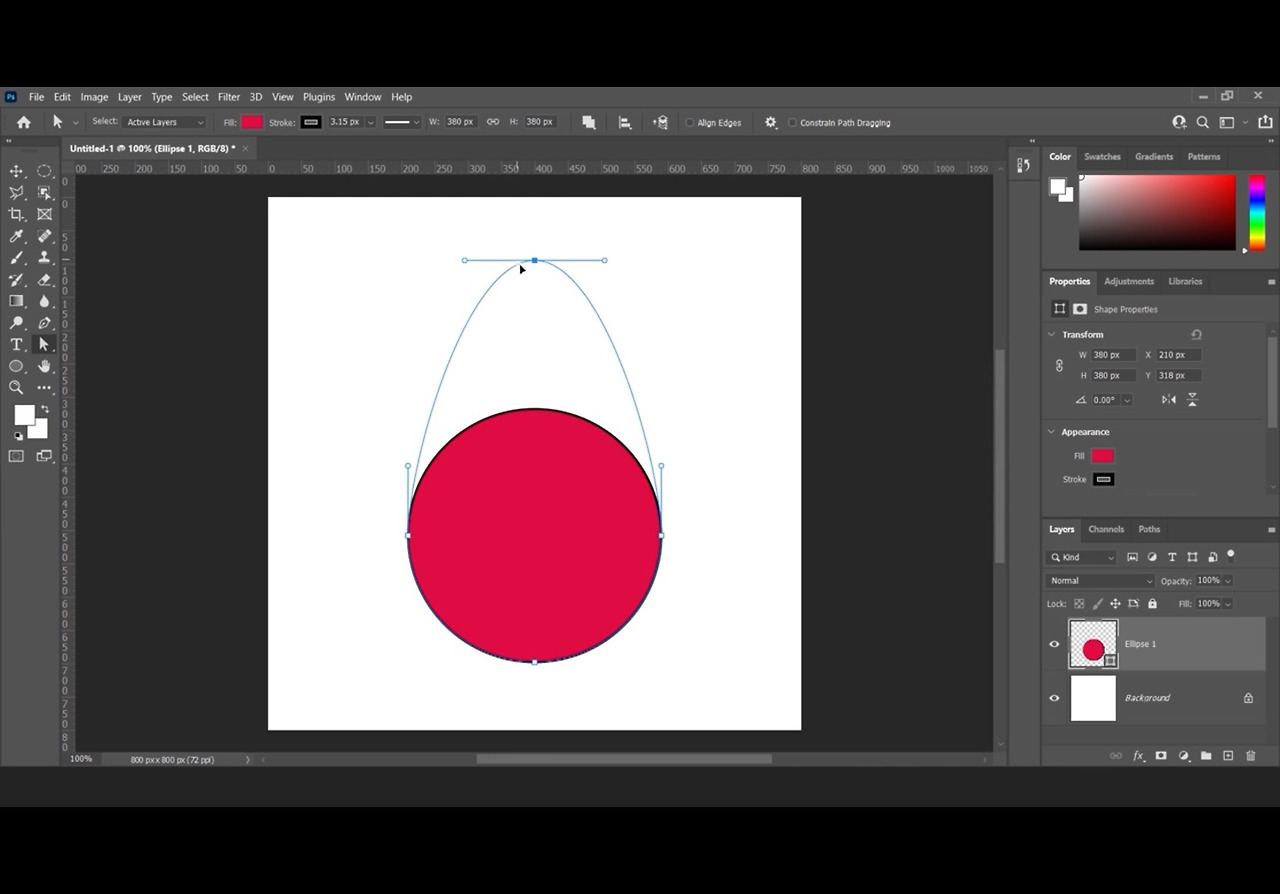Switch to the Swatches tab
1280x894 pixels.
coord(1102,157)
